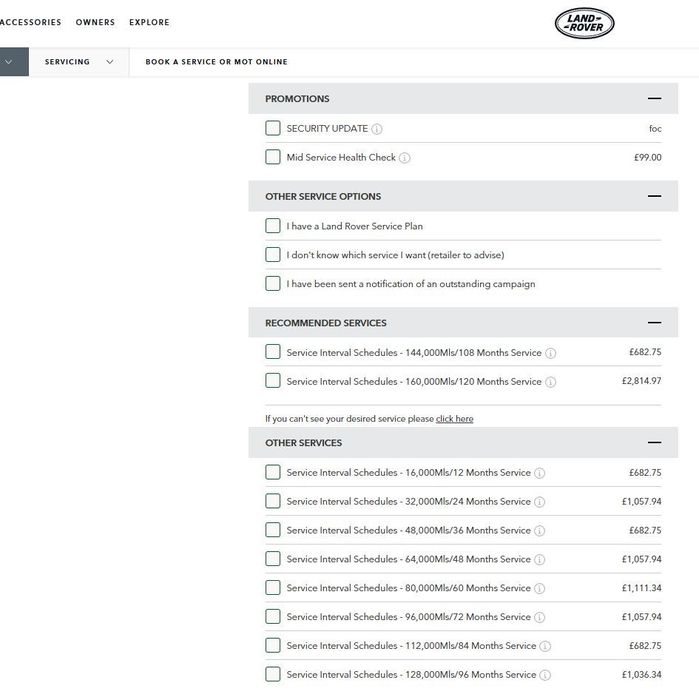Screen dimensions: 699x697
Task: Show info for 160,000Mls/120 Months Service
Action: tap(551, 382)
